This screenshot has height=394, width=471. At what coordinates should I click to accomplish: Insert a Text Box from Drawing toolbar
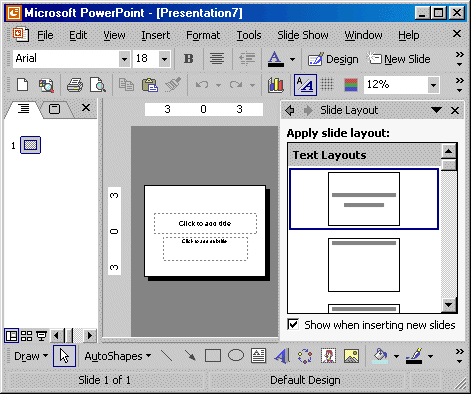(x=259, y=356)
